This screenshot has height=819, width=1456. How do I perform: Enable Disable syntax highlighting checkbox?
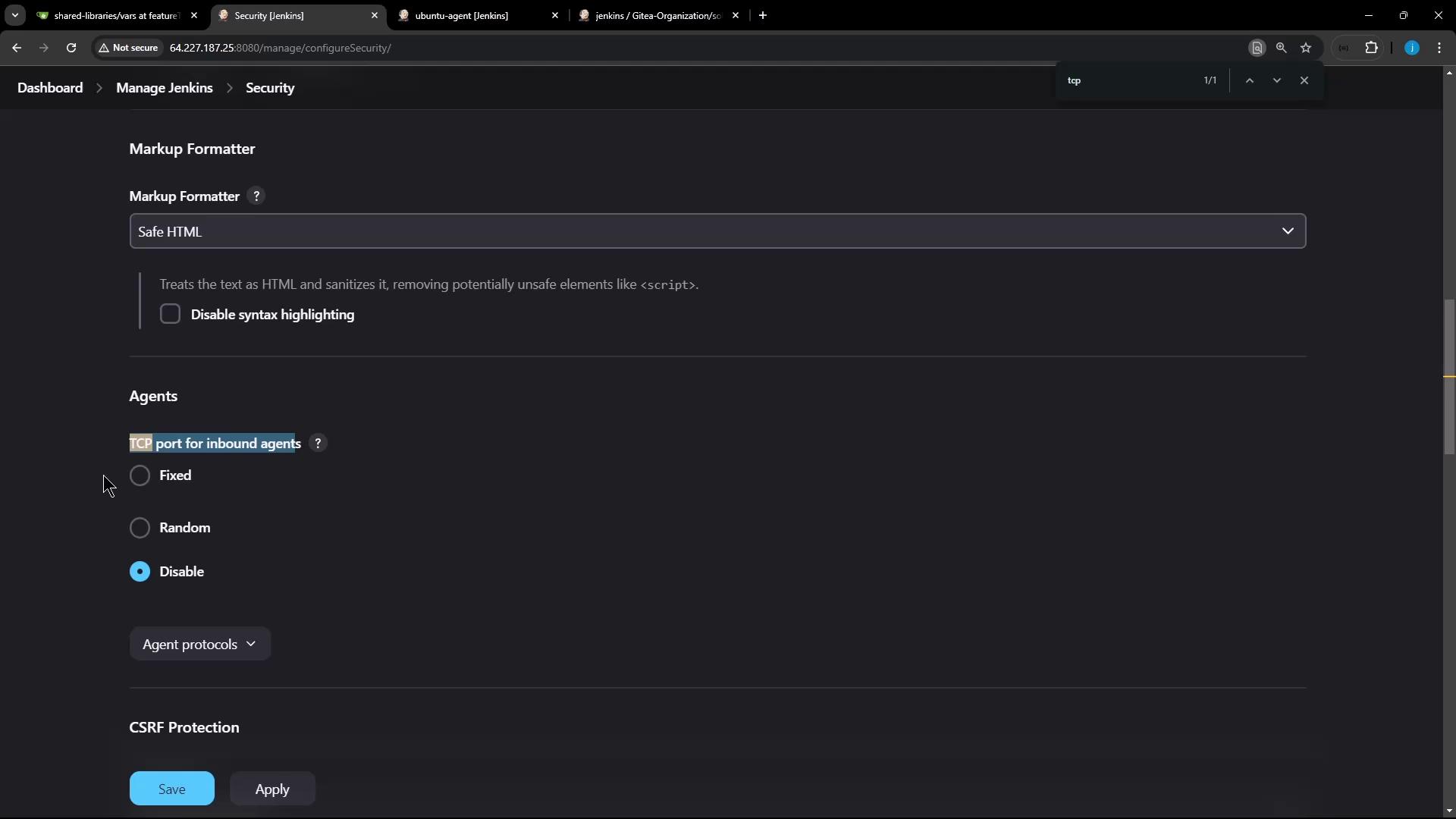pyautogui.click(x=170, y=315)
